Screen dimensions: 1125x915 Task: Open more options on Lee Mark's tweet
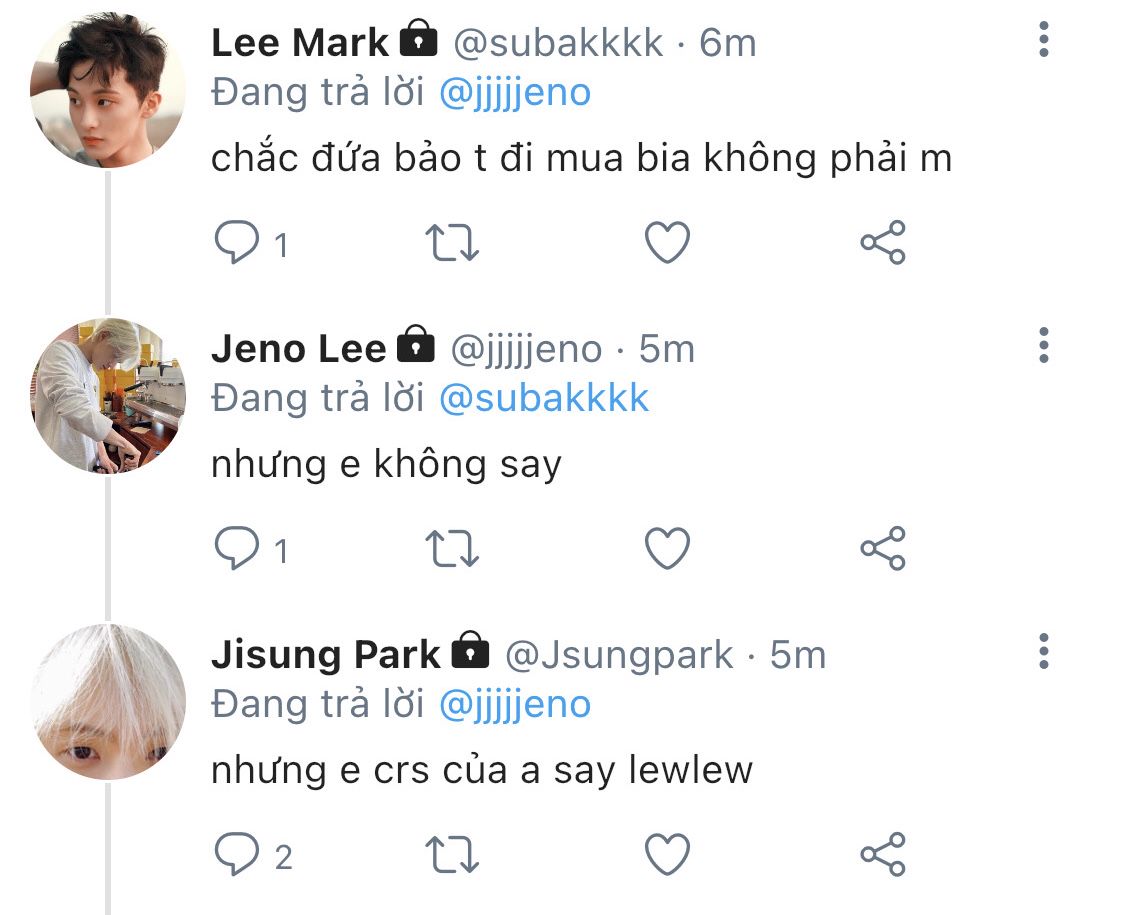pyautogui.click(x=1044, y=39)
